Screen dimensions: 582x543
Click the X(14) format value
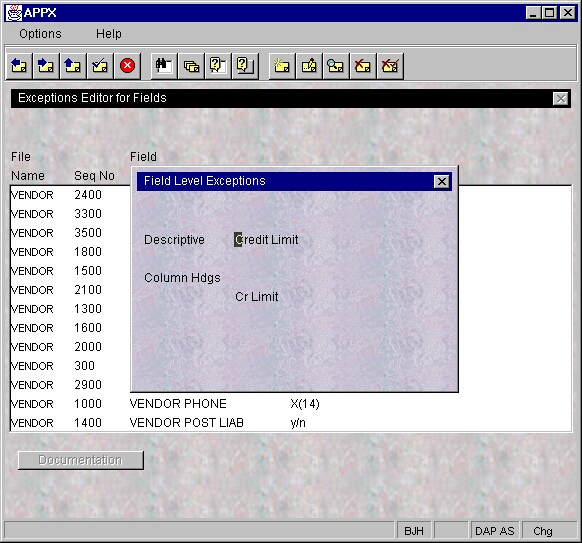coord(305,404)
